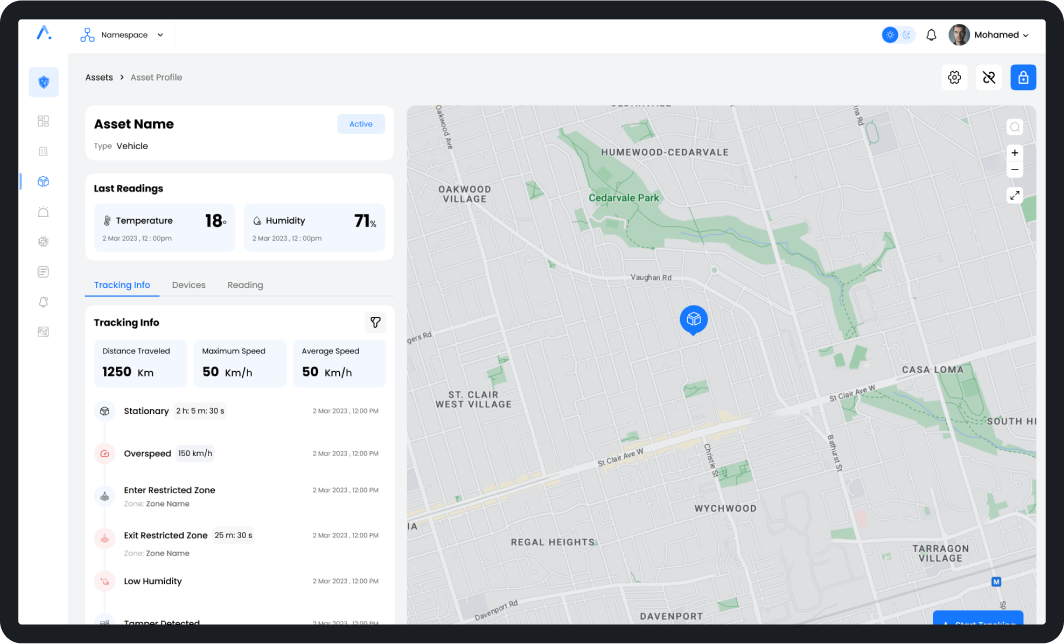1064x644 pixels.
Task: Click the Maximum Speed card
Action: tap(240, 364)
